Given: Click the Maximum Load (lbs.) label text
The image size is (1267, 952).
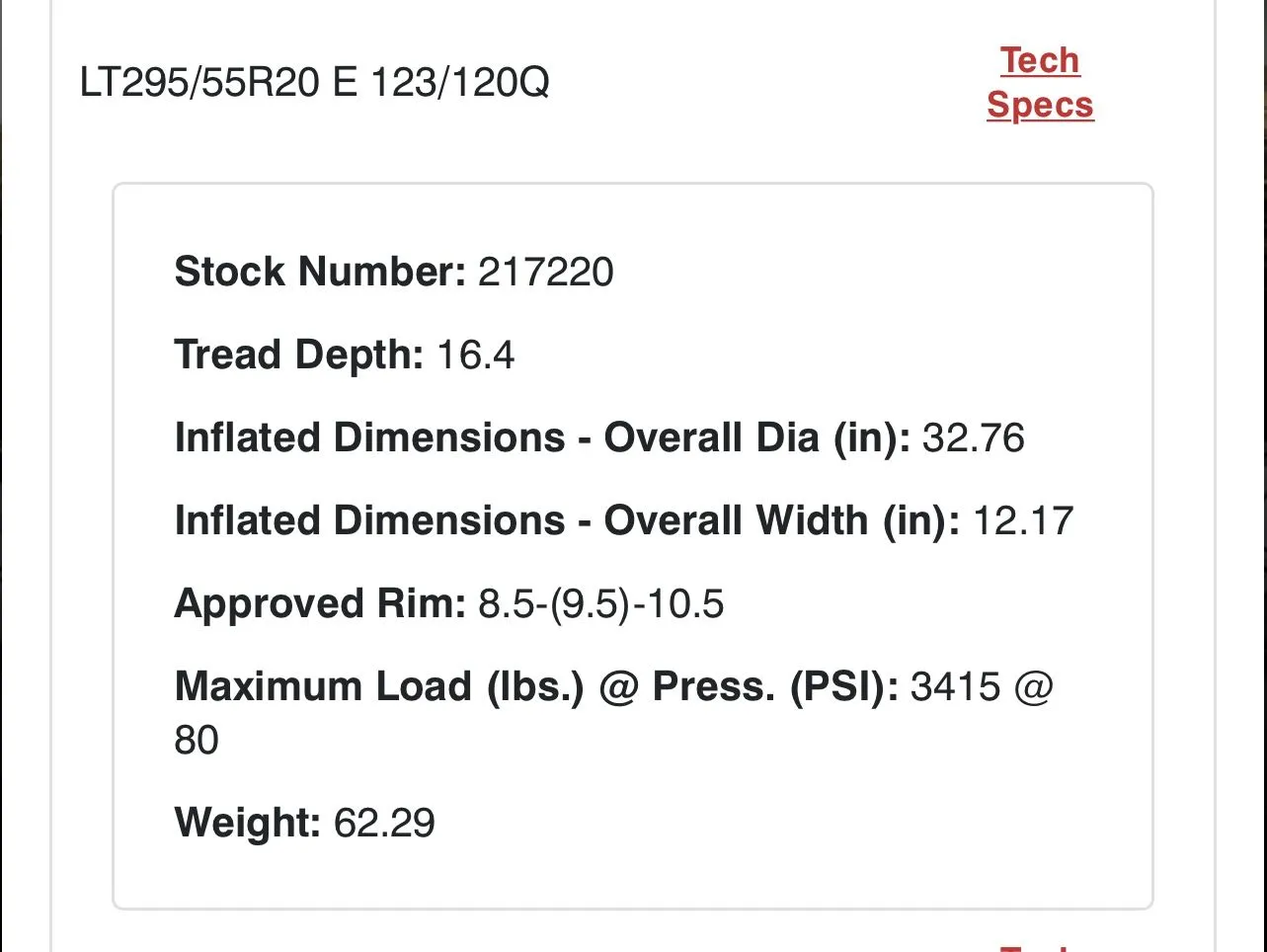Looking at the screenshot, I should 380,686.
